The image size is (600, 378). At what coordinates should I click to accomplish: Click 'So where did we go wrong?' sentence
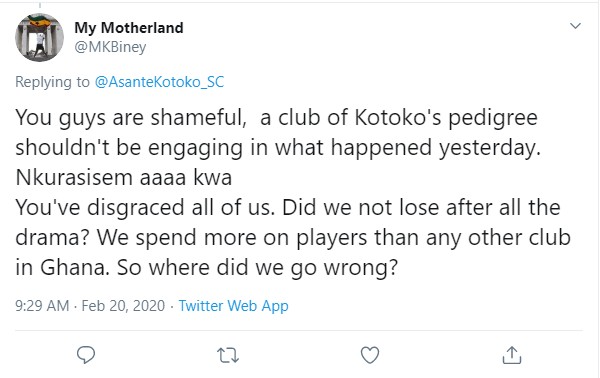257,268
